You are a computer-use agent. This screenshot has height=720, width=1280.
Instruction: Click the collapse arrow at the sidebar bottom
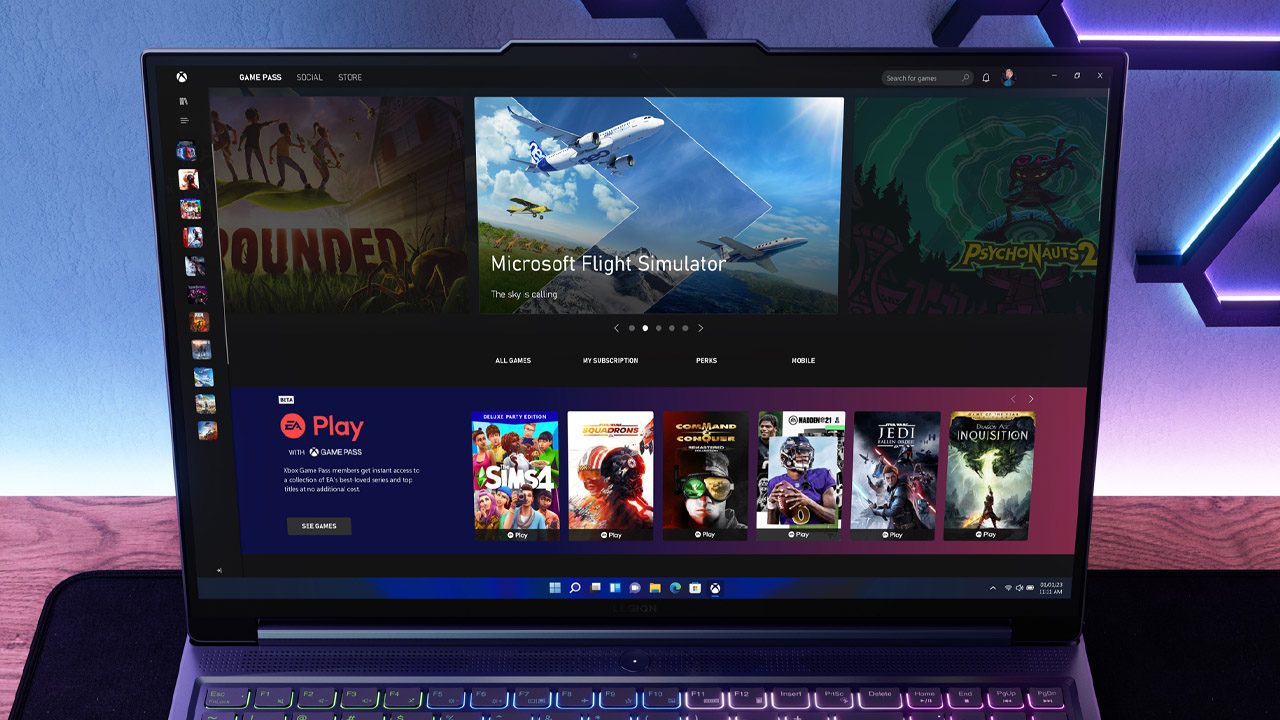tap(219, 570)
